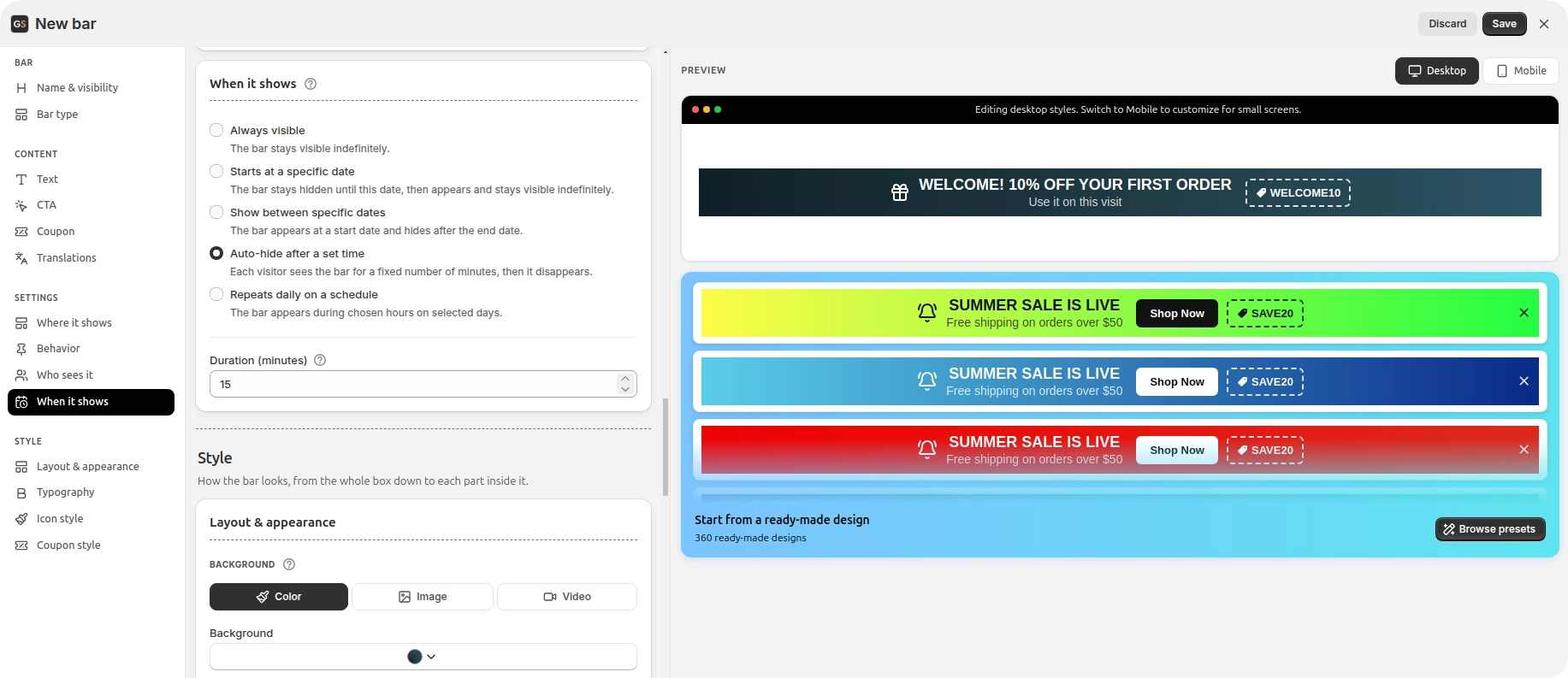1568x678 pixels.
Task: Click the SAVE20 coupon in green preset
Action: coord(1265,314)
